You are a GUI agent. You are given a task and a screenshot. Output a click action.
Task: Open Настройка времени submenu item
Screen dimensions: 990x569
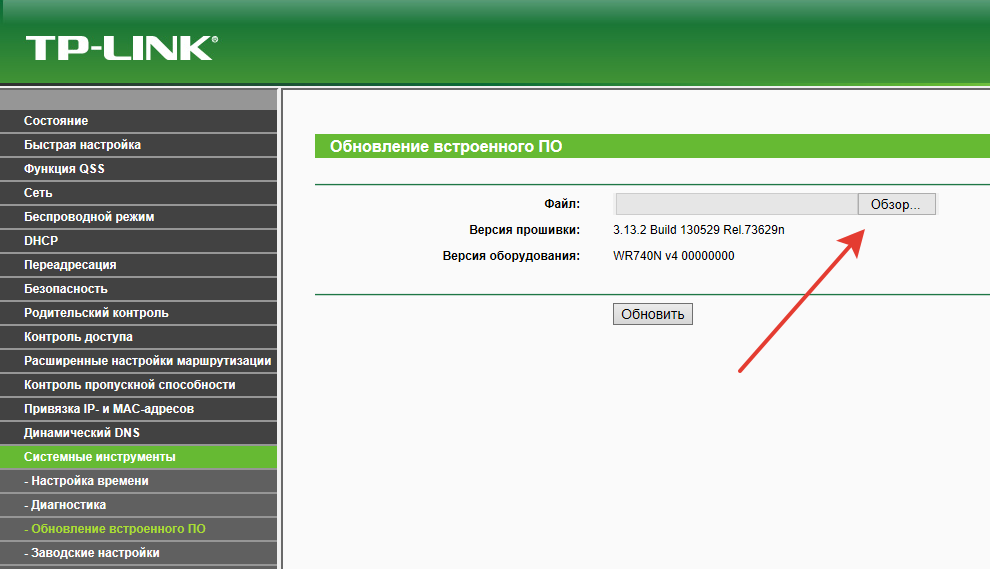point(138,481)
